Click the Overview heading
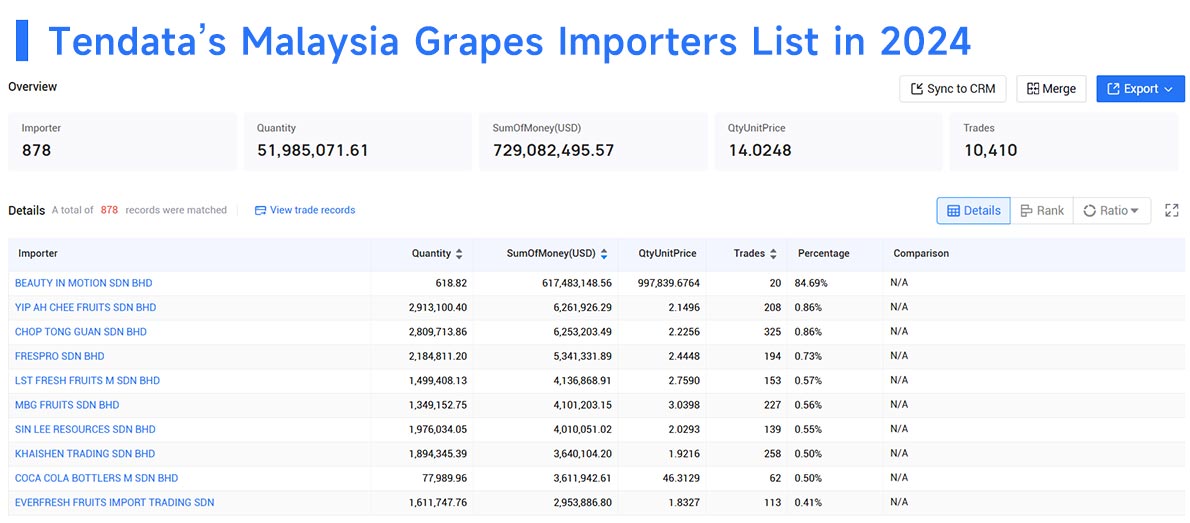The height and width of the screenshot is (523, 1190). pyautogui.click(x=33, y=87)
